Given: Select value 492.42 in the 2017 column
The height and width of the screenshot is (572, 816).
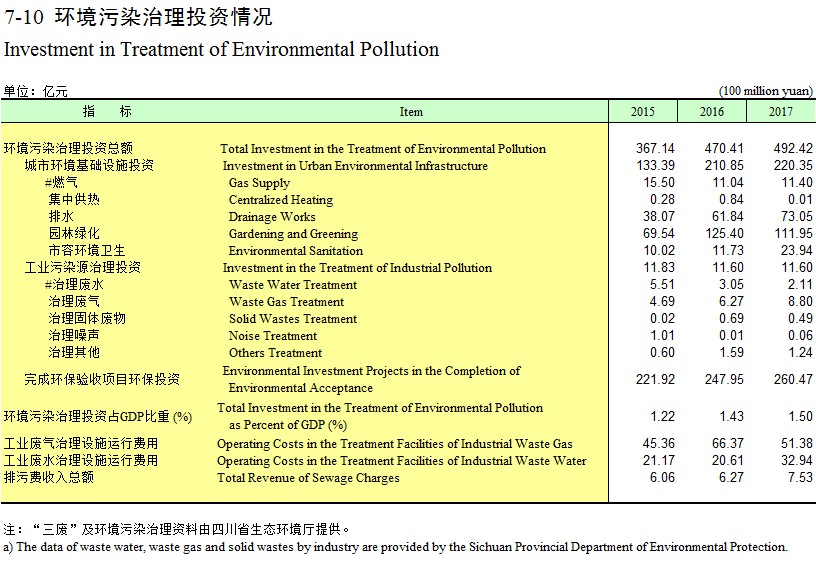Looking at the screenshot, I should click(x=793, y=148).
